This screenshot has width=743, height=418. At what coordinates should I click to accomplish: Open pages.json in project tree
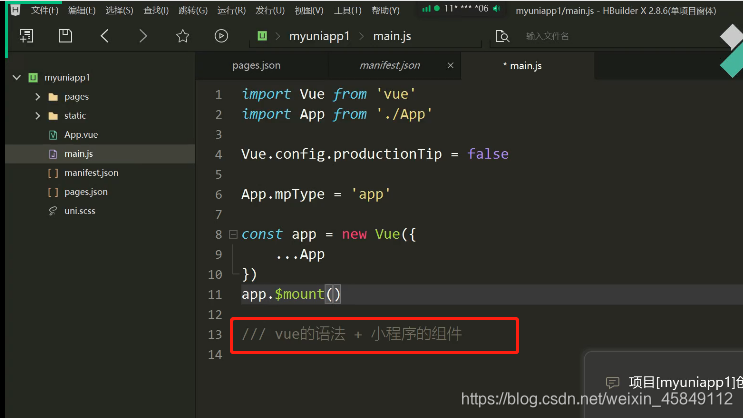coord(86,191)
